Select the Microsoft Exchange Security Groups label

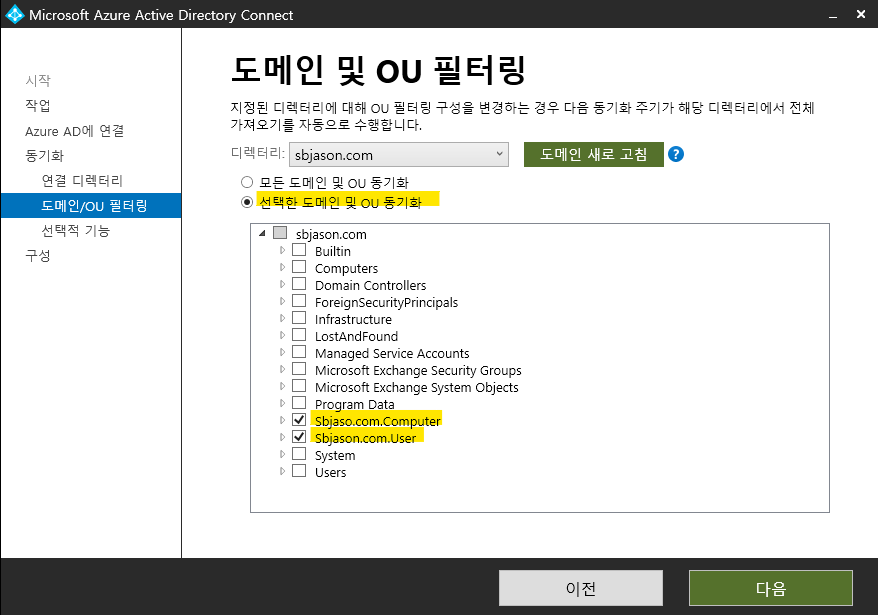coord(418,370)
